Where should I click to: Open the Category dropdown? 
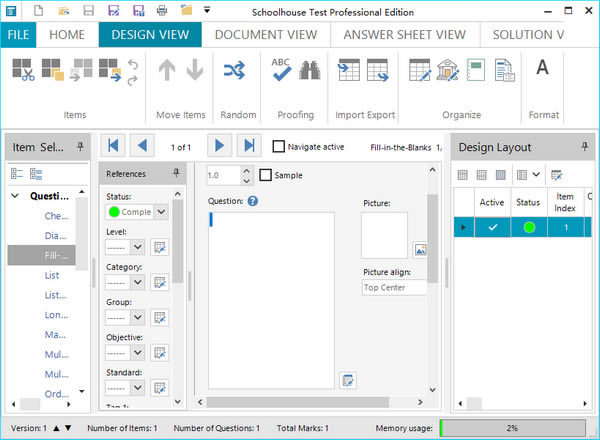pos(138,282)
